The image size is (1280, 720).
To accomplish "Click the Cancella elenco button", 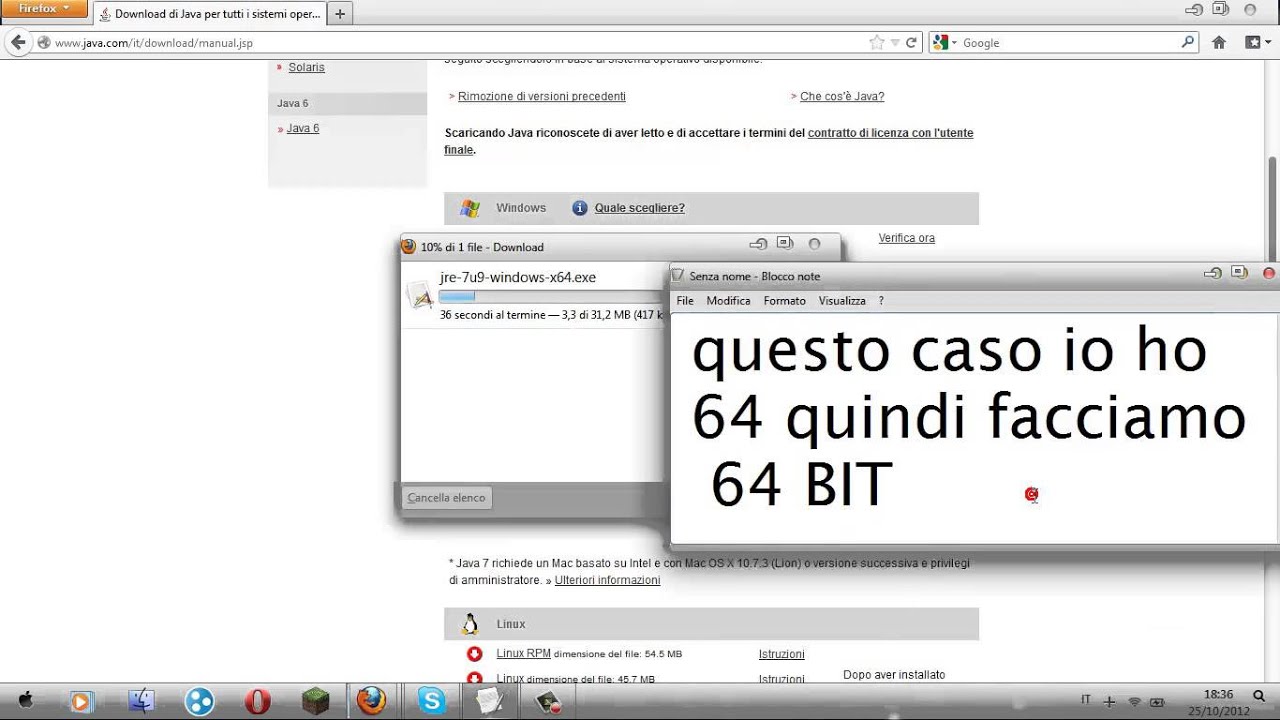I will [447, 498].
